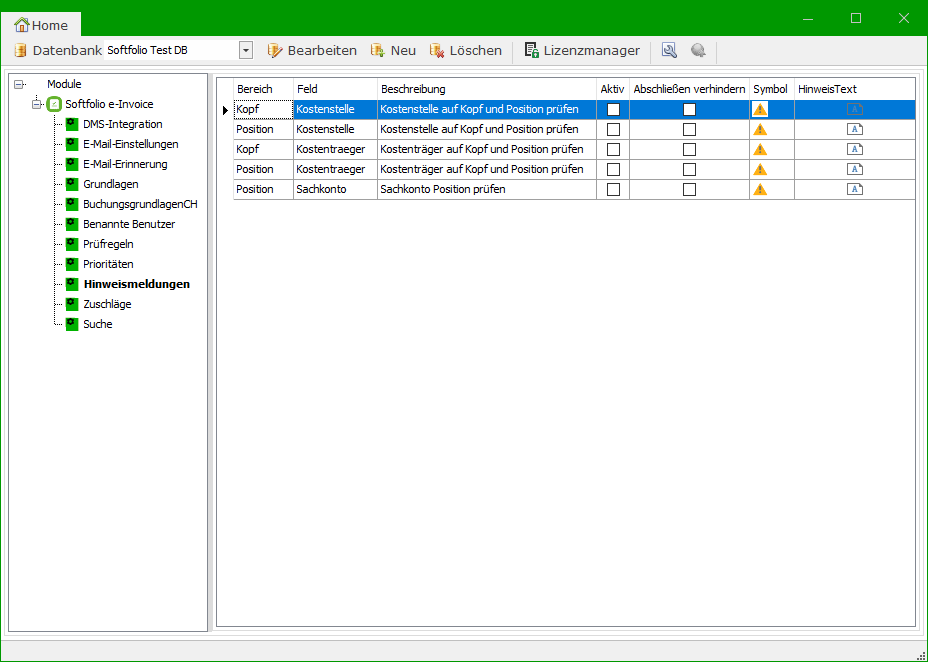This screenshot has height=662, width=928.
Task: Open the Datenbank dropdown list
Action: (x=246, y=50)
